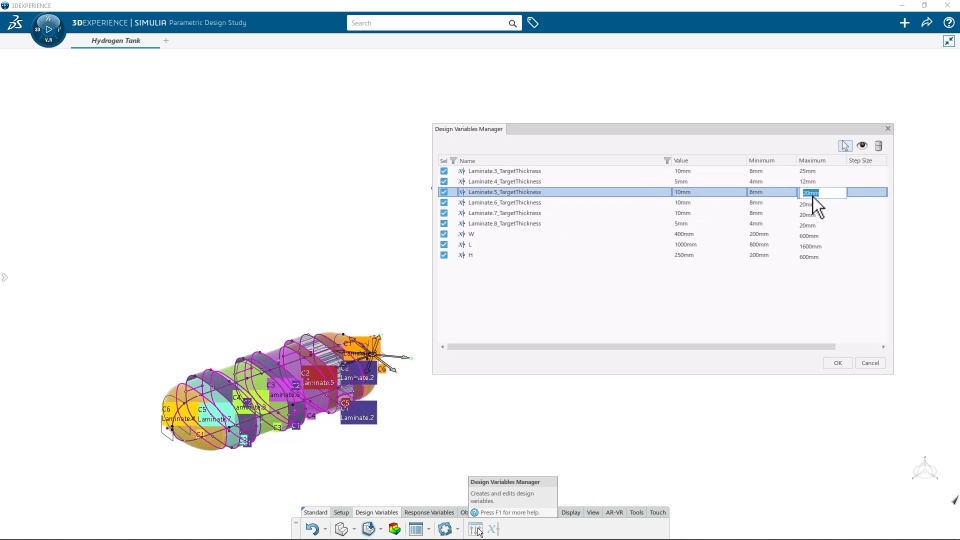Open the Tools tab
The image size is (960, 540).
[x=637, y=512]
